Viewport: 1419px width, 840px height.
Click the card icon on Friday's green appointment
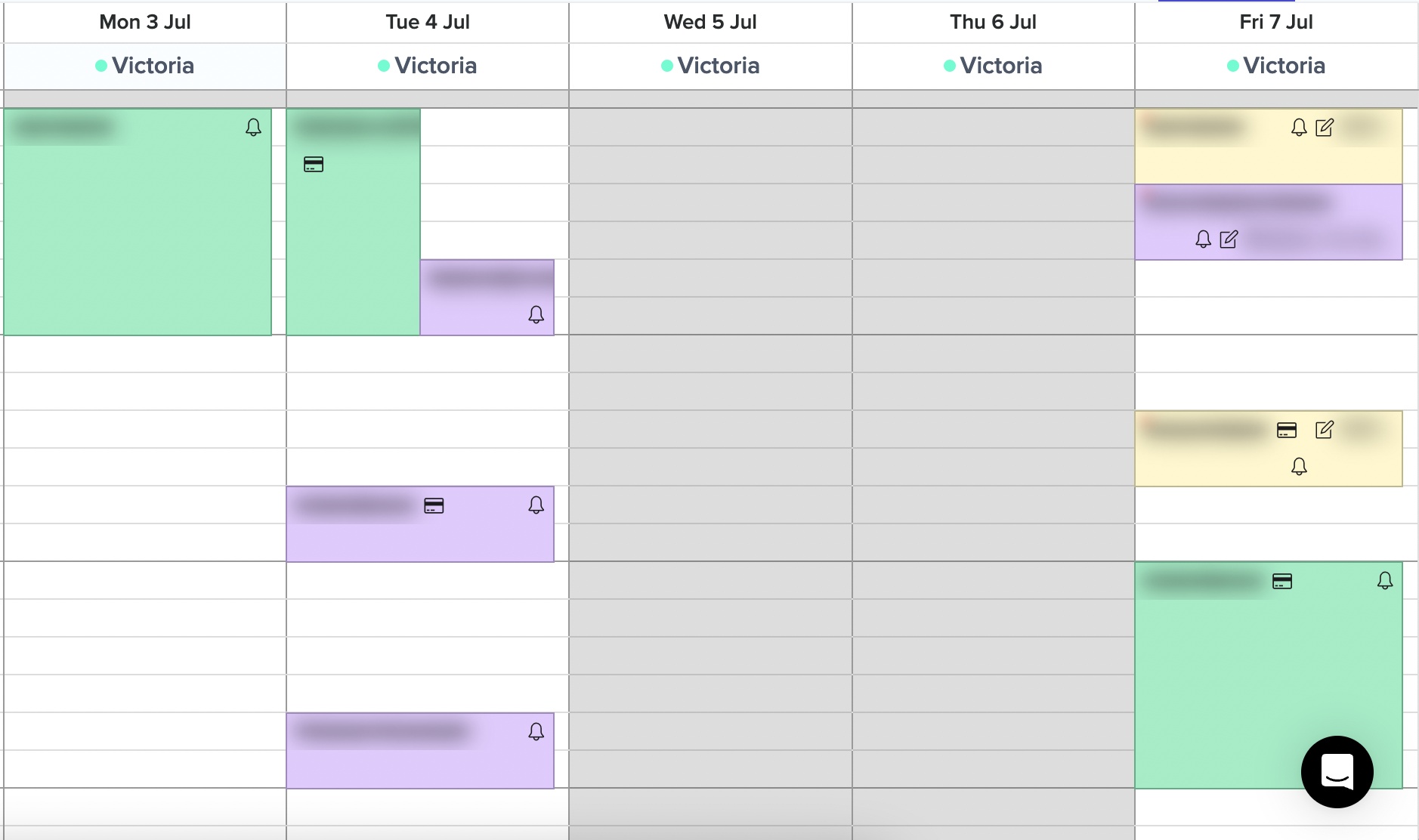pyautogui.click(x=1282, y=581)
